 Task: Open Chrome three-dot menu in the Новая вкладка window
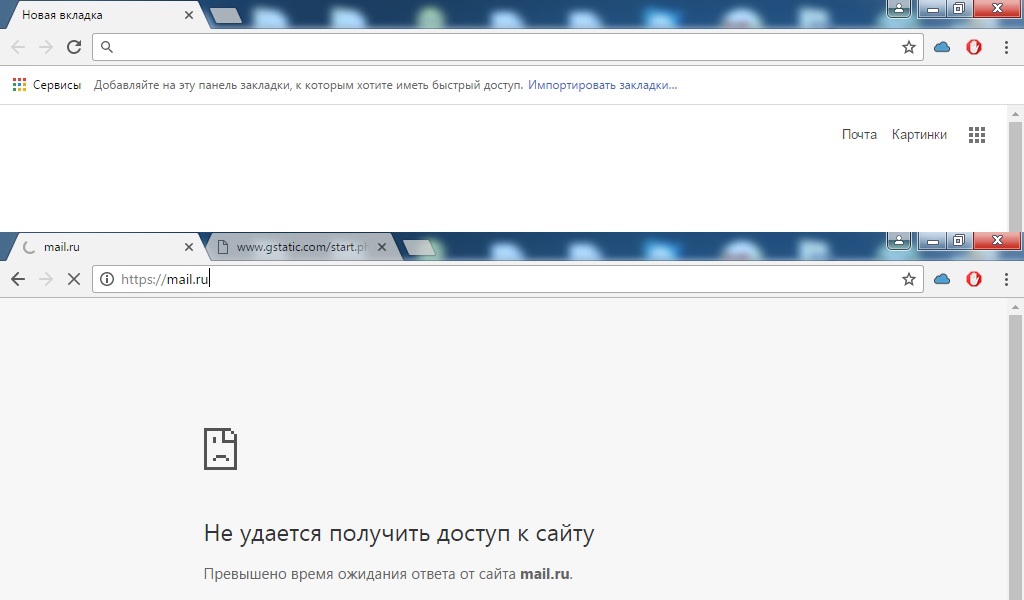1005,47
